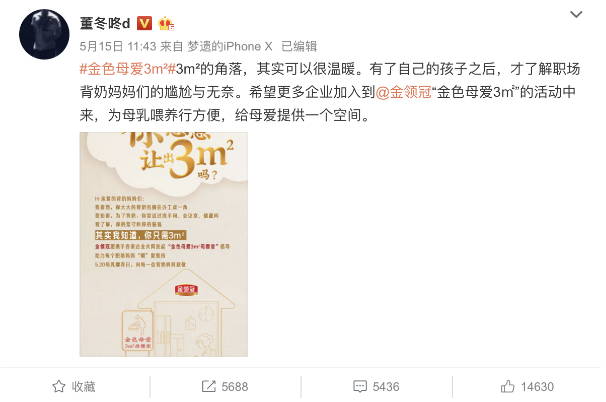The height and width of the screenshot is (402, 606).
Task: Click the crown membership badge icon
Action: 166,24
